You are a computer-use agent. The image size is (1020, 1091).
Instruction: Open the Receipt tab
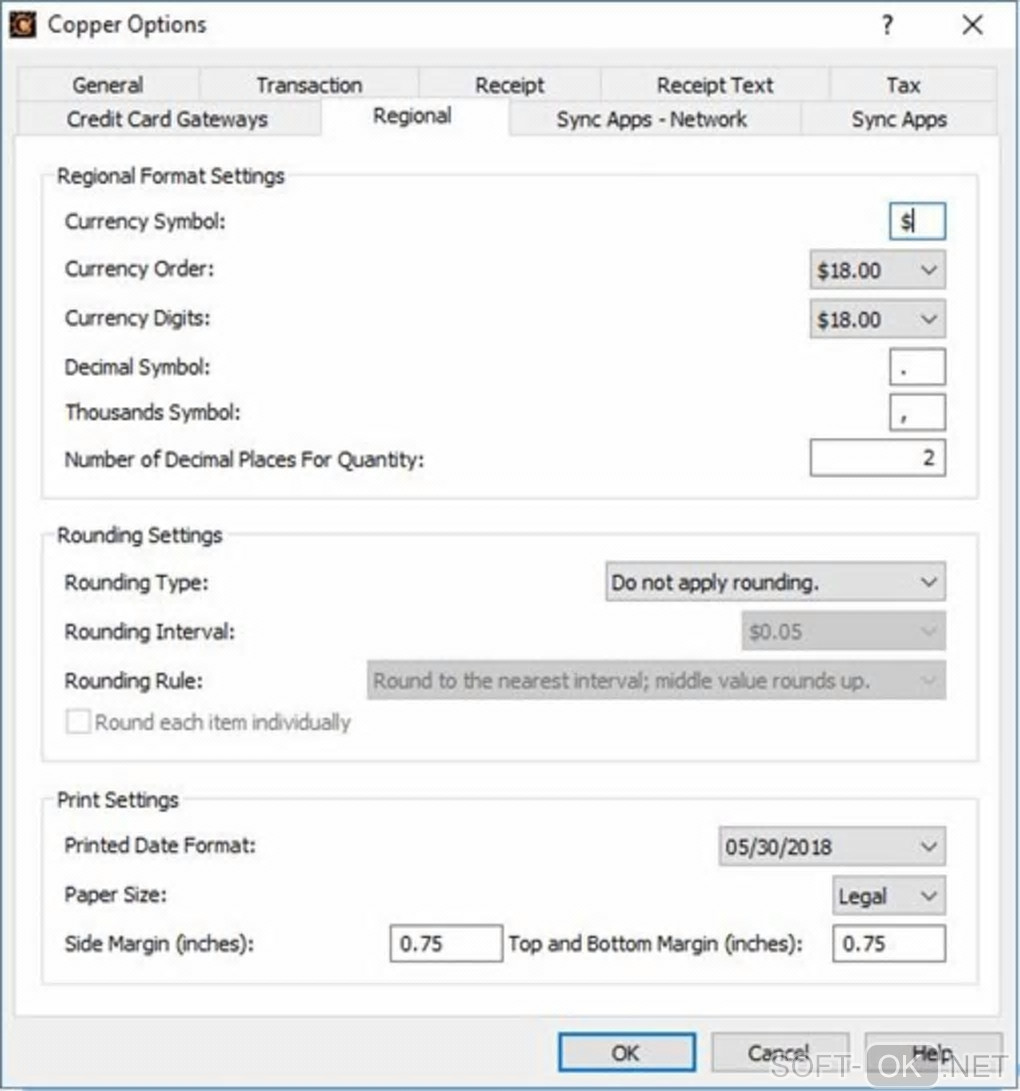click(509, 85)
